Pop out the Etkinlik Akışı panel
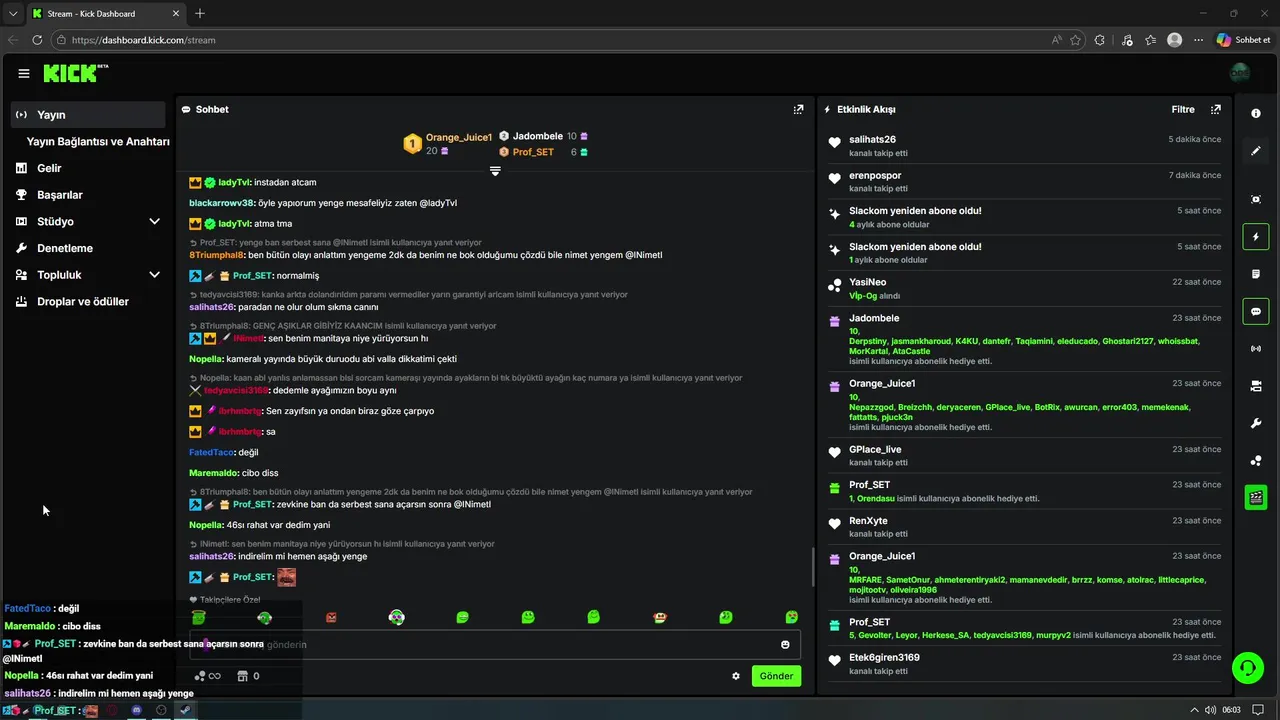 click(x=1215, y=109)
